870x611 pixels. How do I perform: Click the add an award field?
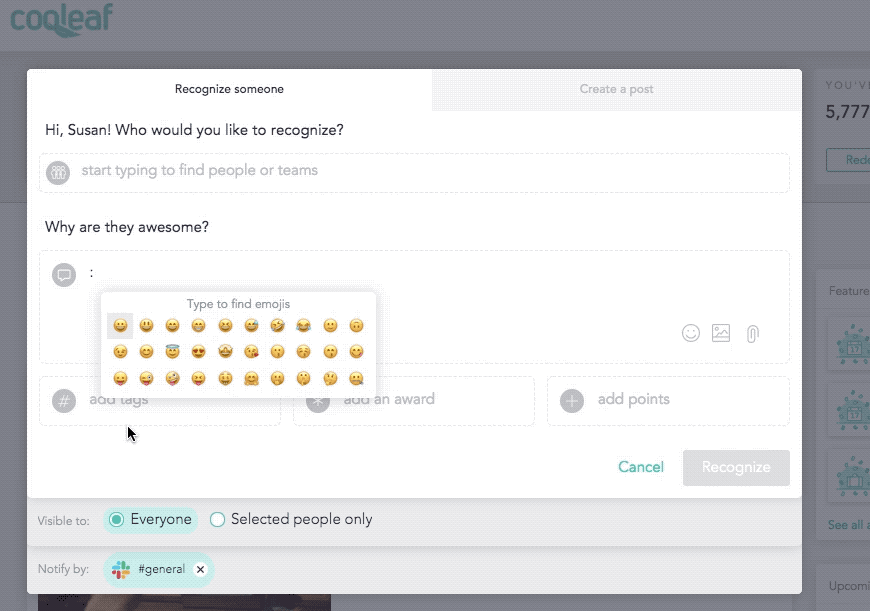[x=414, y=401]
